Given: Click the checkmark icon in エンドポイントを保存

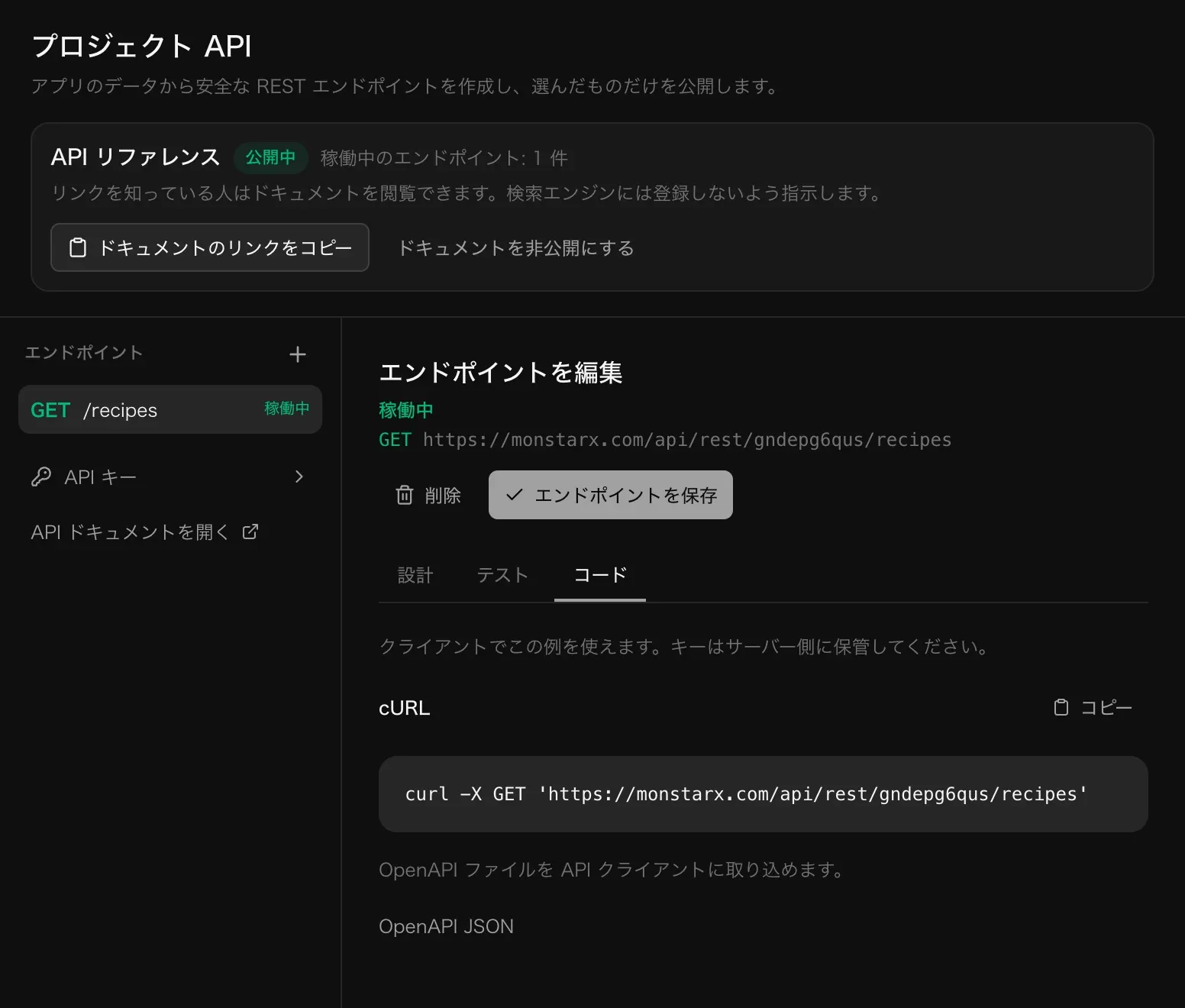Looking at the screenshot, I should (515, 495).
